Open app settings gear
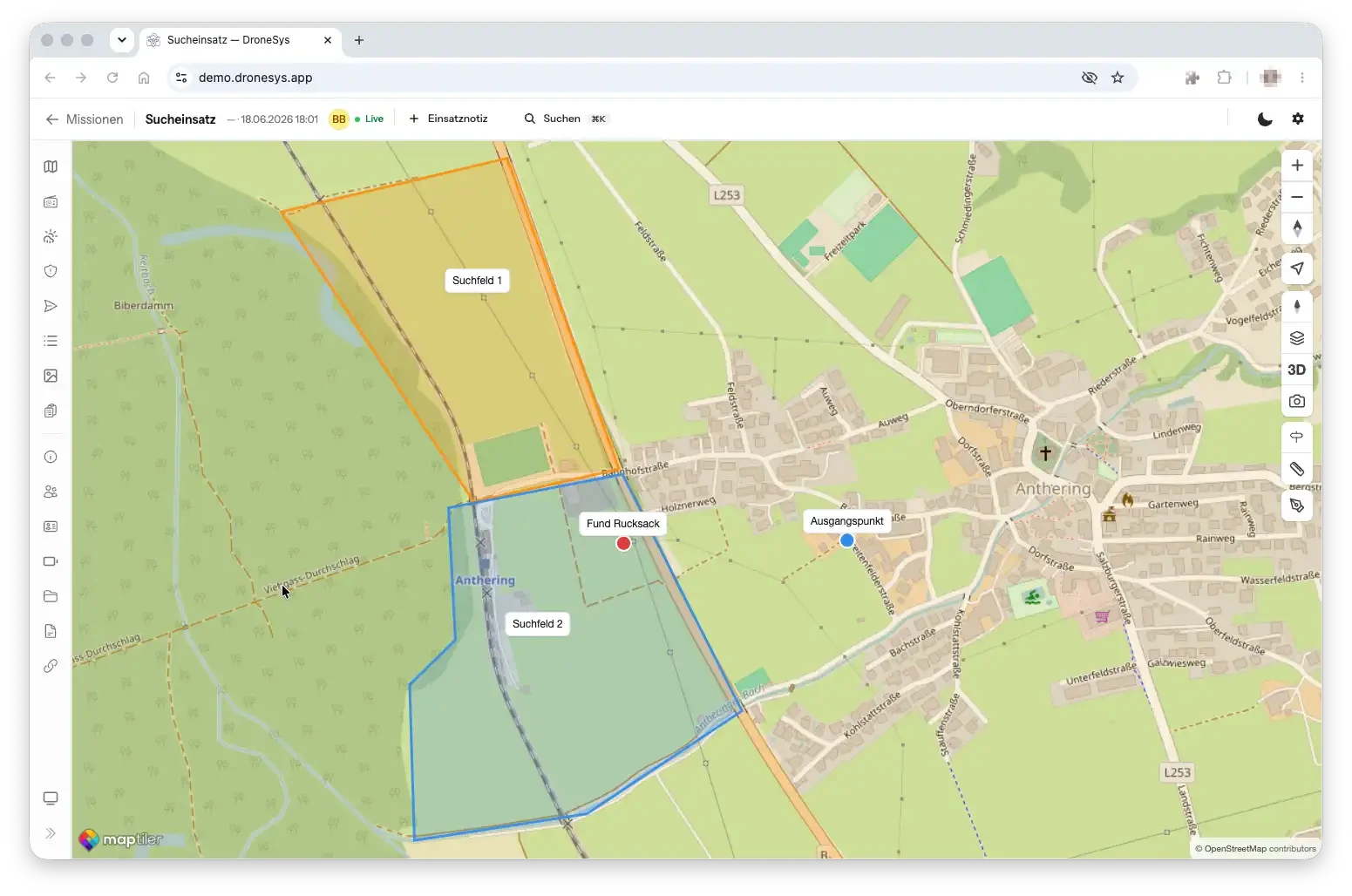 pyautogui.click(x=1298, y=119)
